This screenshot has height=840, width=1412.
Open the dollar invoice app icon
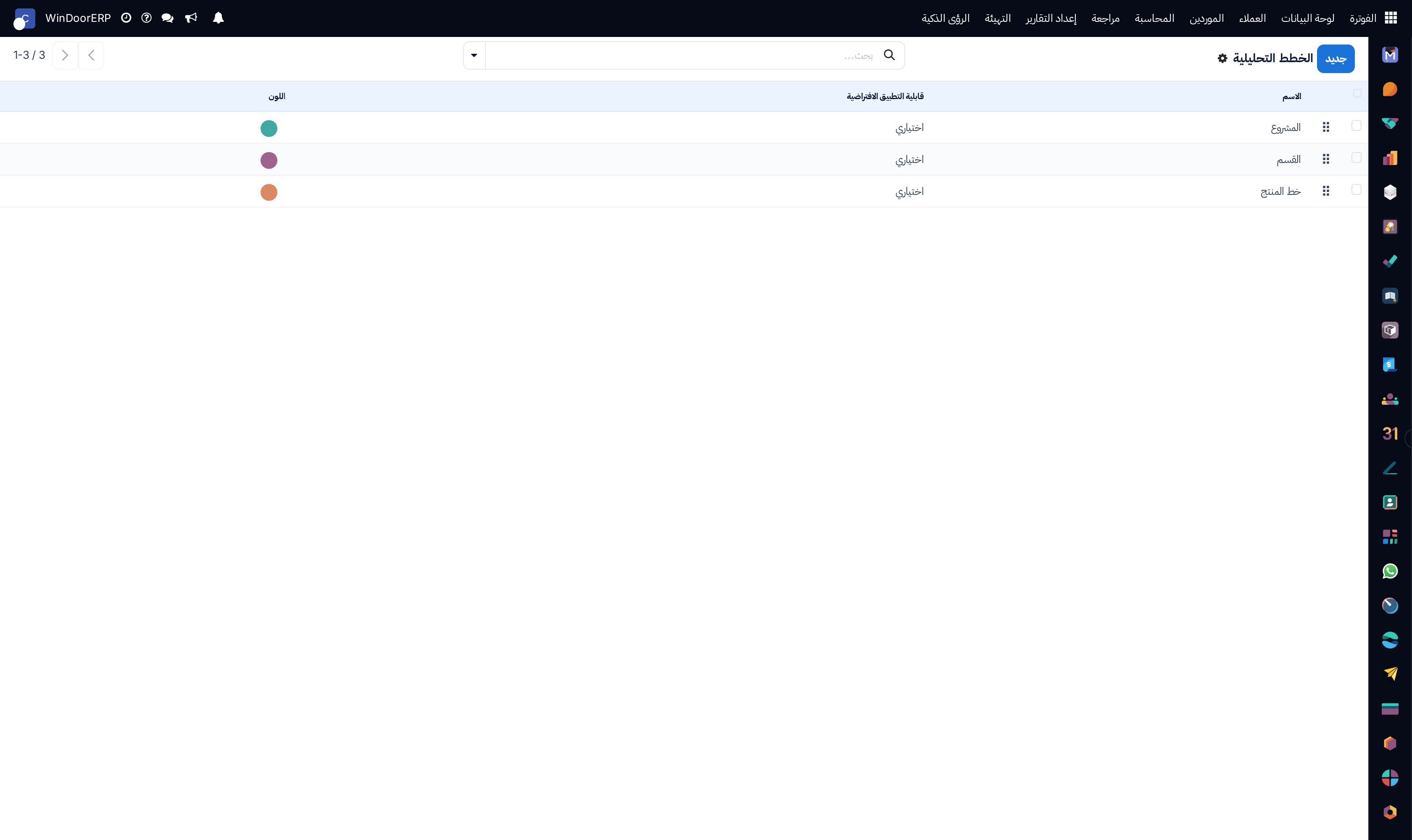click(x=1390, y=365)
